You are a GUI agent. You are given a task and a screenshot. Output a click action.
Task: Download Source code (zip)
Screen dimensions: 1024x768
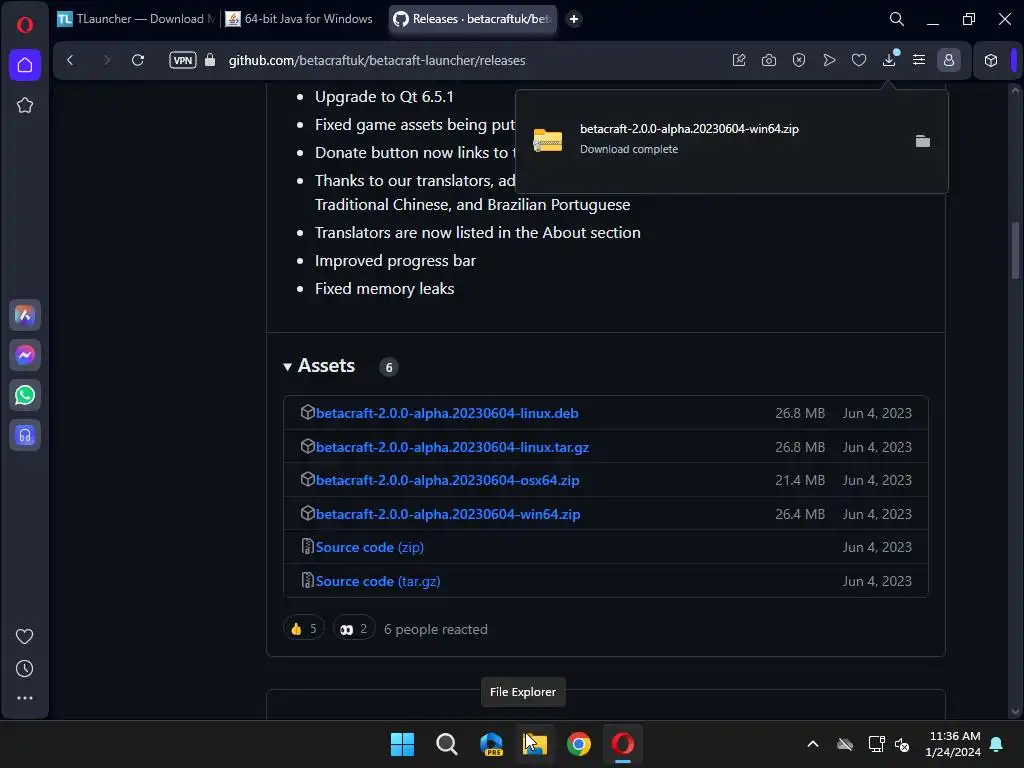click(x=370, y=547)
